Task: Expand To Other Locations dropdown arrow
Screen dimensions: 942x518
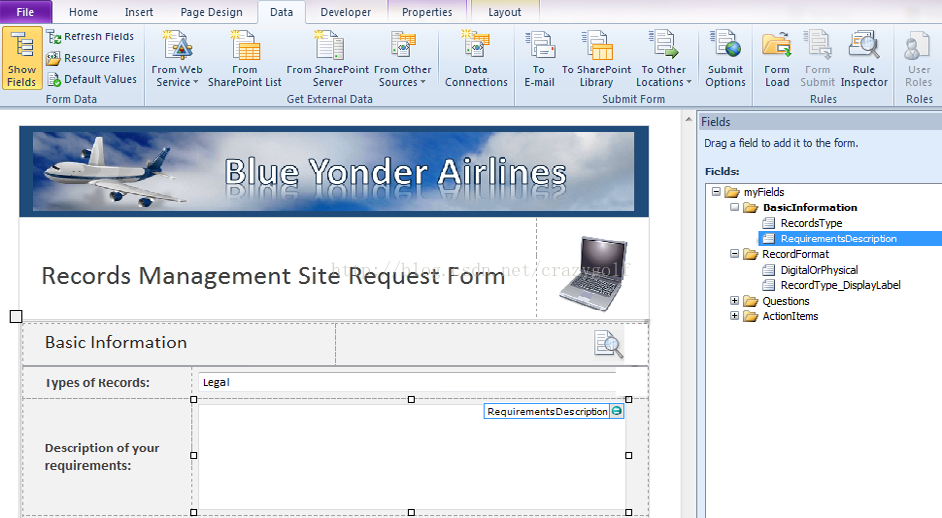Action: tap(689, 82)
